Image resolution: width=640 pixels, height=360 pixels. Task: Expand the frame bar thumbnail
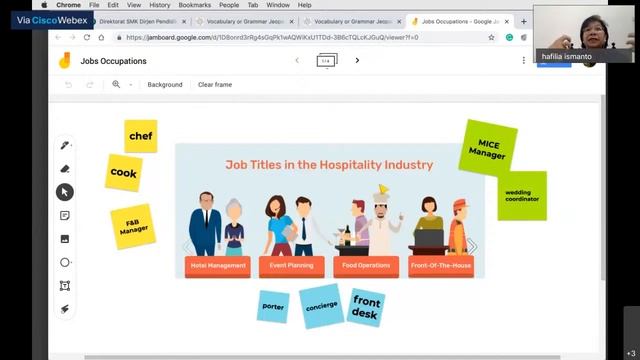[x=327, y=61]
